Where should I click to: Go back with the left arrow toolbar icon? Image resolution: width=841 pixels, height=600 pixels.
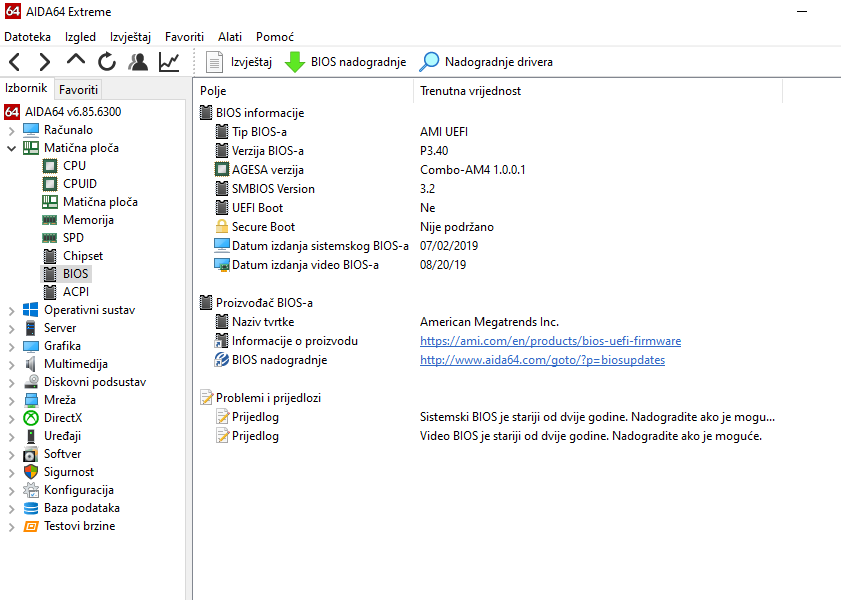point(15,62)
